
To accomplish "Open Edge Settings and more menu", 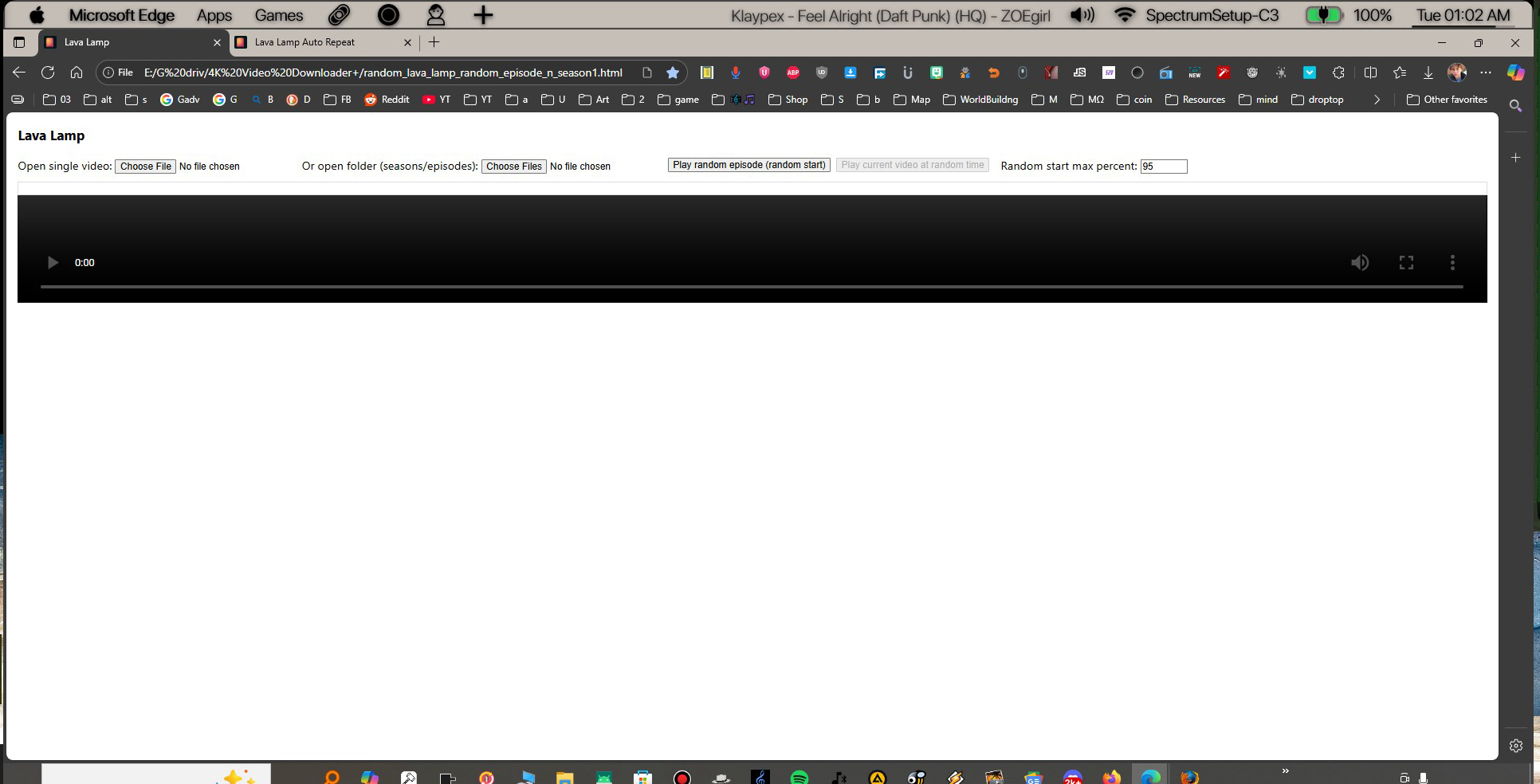I will pos(1486,73).
